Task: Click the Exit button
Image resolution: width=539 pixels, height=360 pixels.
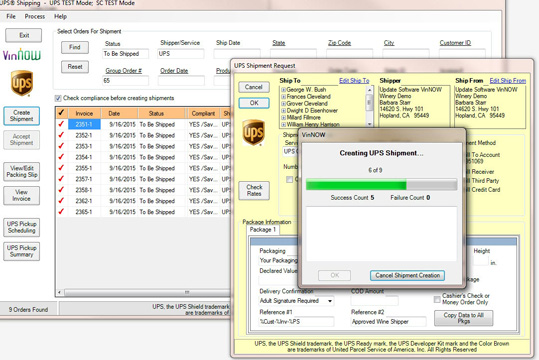Action: click(x=24, y=35)
